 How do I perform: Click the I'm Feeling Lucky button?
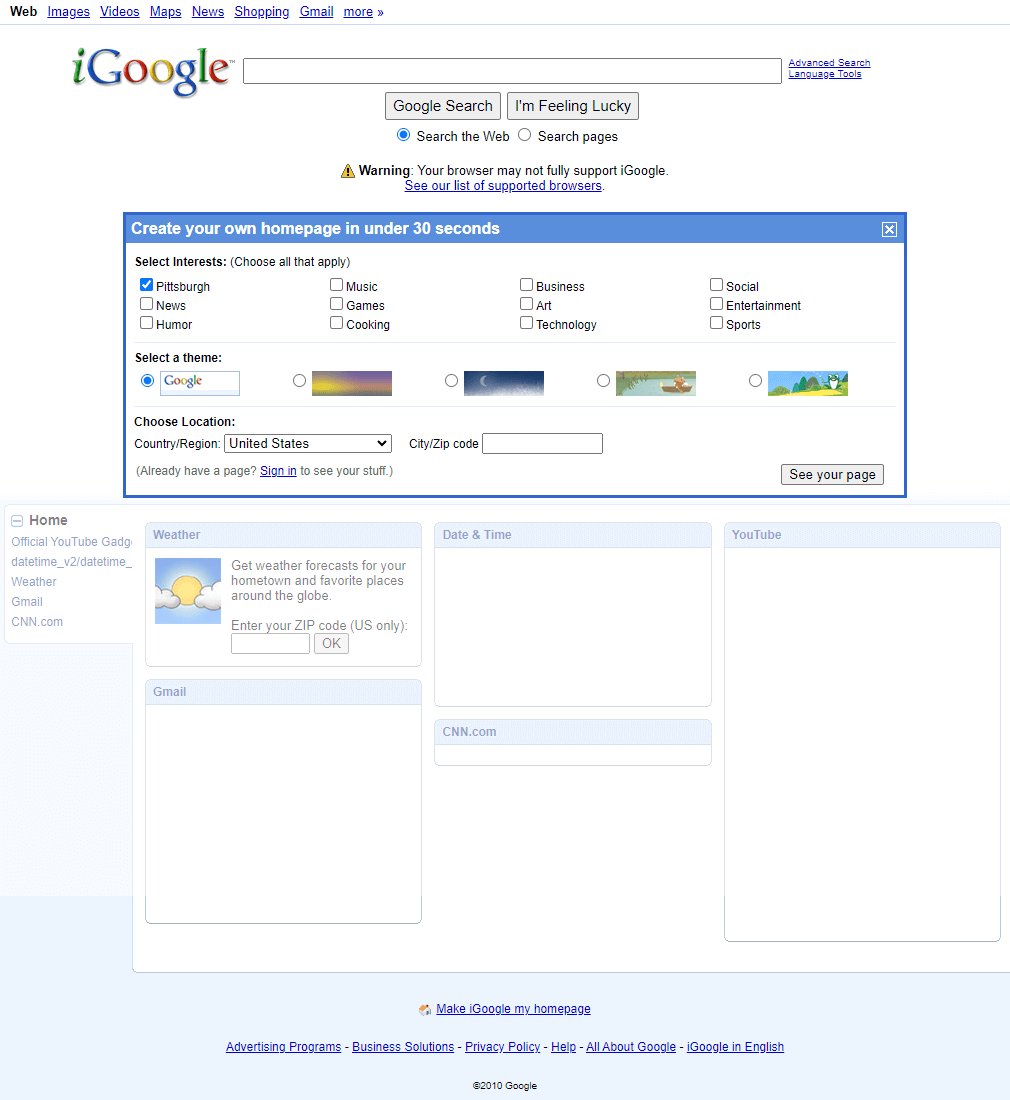pyautogui.click(x=573, y=106)
